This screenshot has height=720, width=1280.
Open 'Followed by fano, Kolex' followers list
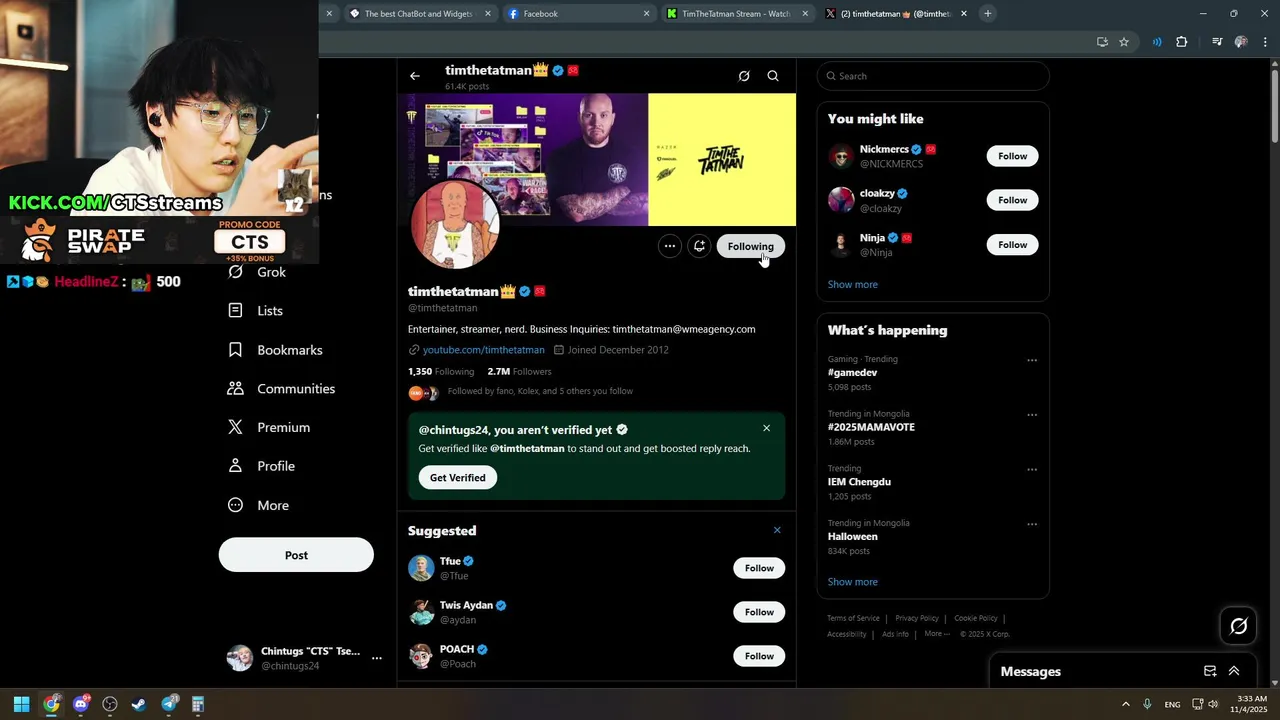(x=540, y=391)
